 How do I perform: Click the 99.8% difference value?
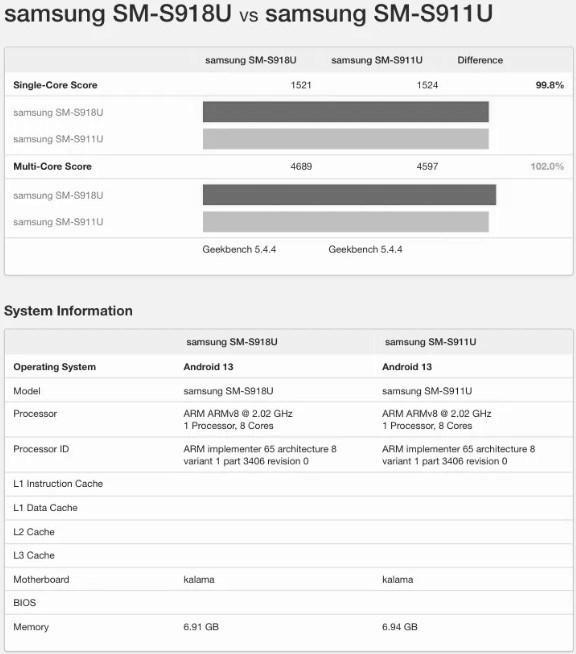(x=550, y=85)
